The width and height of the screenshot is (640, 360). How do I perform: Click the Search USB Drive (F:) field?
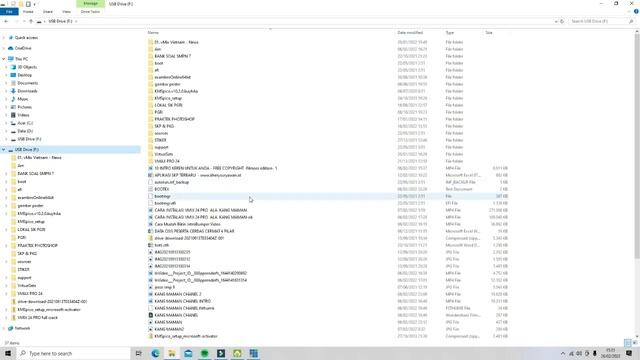pyautogui.click(x=601, y=21)
